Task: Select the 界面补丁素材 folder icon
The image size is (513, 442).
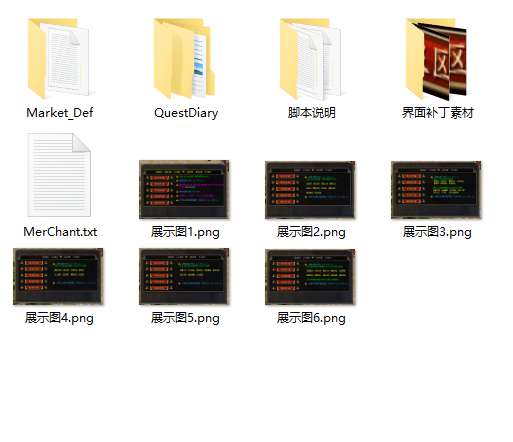Action: (x=436, y=59)
